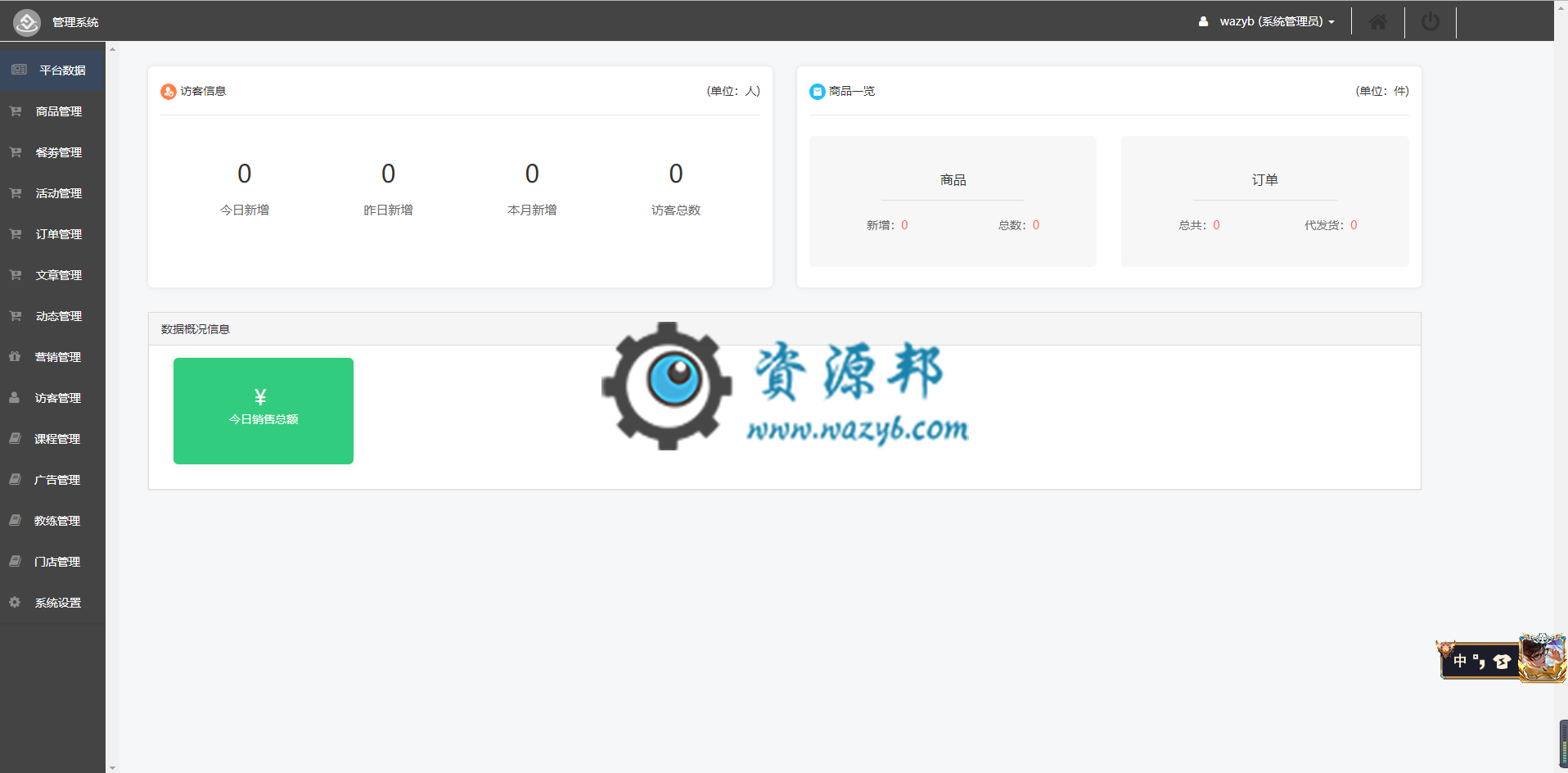
Task: Click the 管理系统 title text
Action: (75, 22)
